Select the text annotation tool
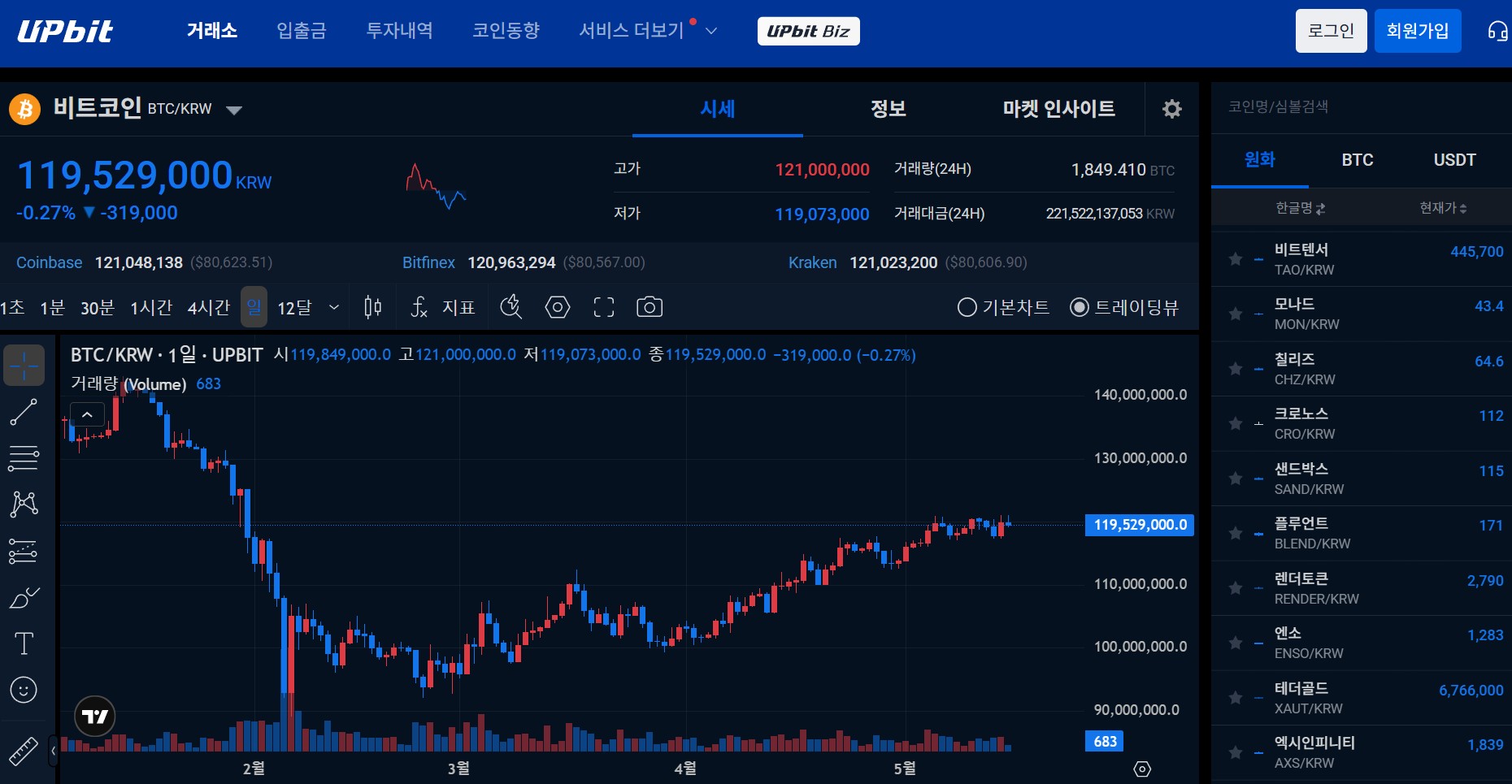The image size is (1512, 784). [x=24, y=643]
